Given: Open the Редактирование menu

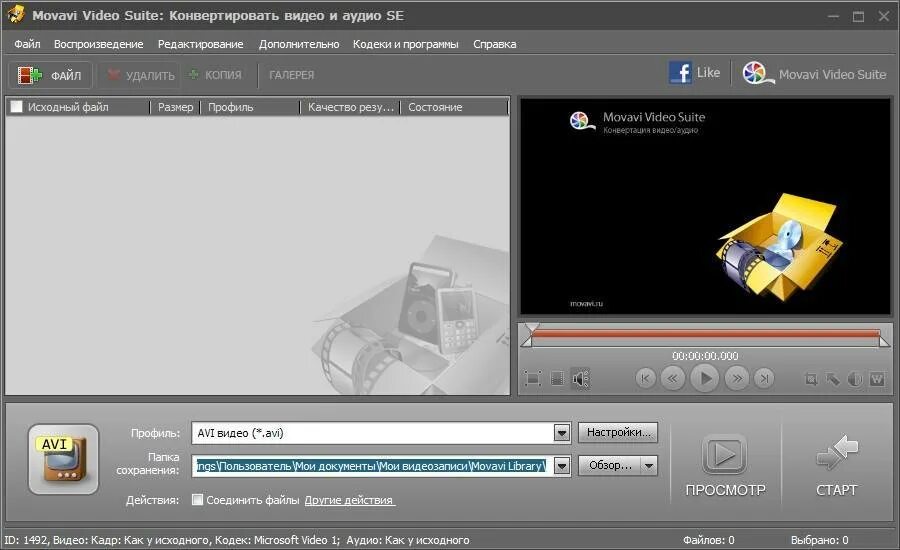Looking at the screenshot, I should pos(200,44).
